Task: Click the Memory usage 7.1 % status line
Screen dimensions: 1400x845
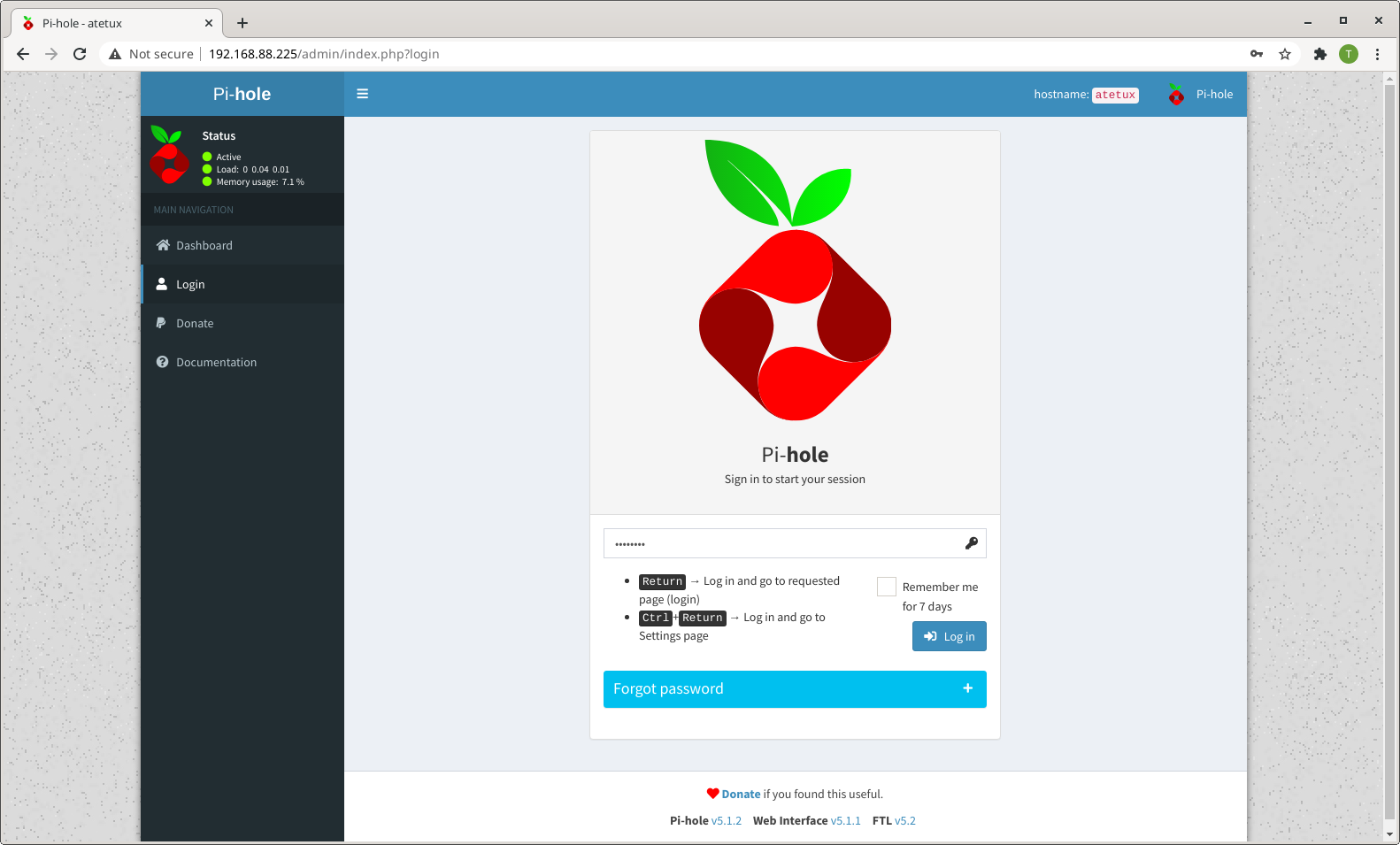Action: click(254, 181)
